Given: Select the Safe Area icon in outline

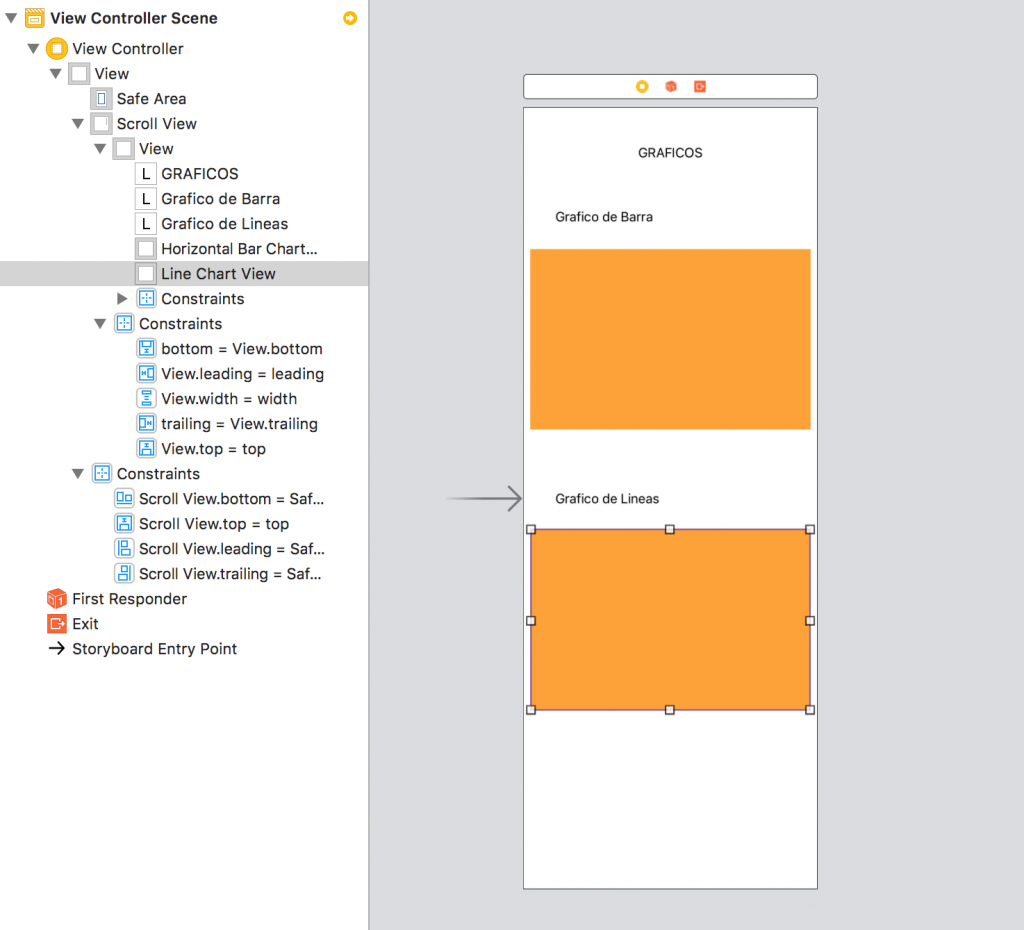Looking at the screenshot, I should pos(101,99).
